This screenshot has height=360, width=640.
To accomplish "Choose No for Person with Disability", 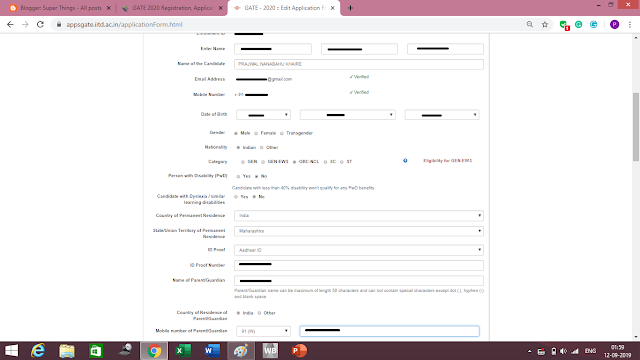I will (256, 176).
